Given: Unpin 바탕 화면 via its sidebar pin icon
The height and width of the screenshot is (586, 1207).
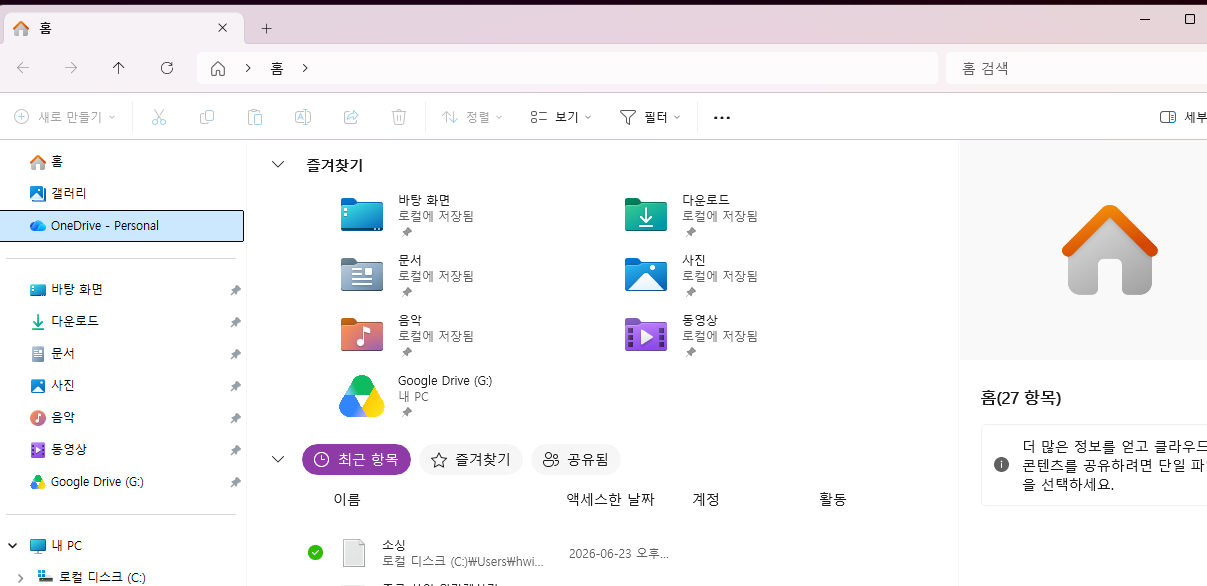Looking at the screenshot, I should click(235, 290).
